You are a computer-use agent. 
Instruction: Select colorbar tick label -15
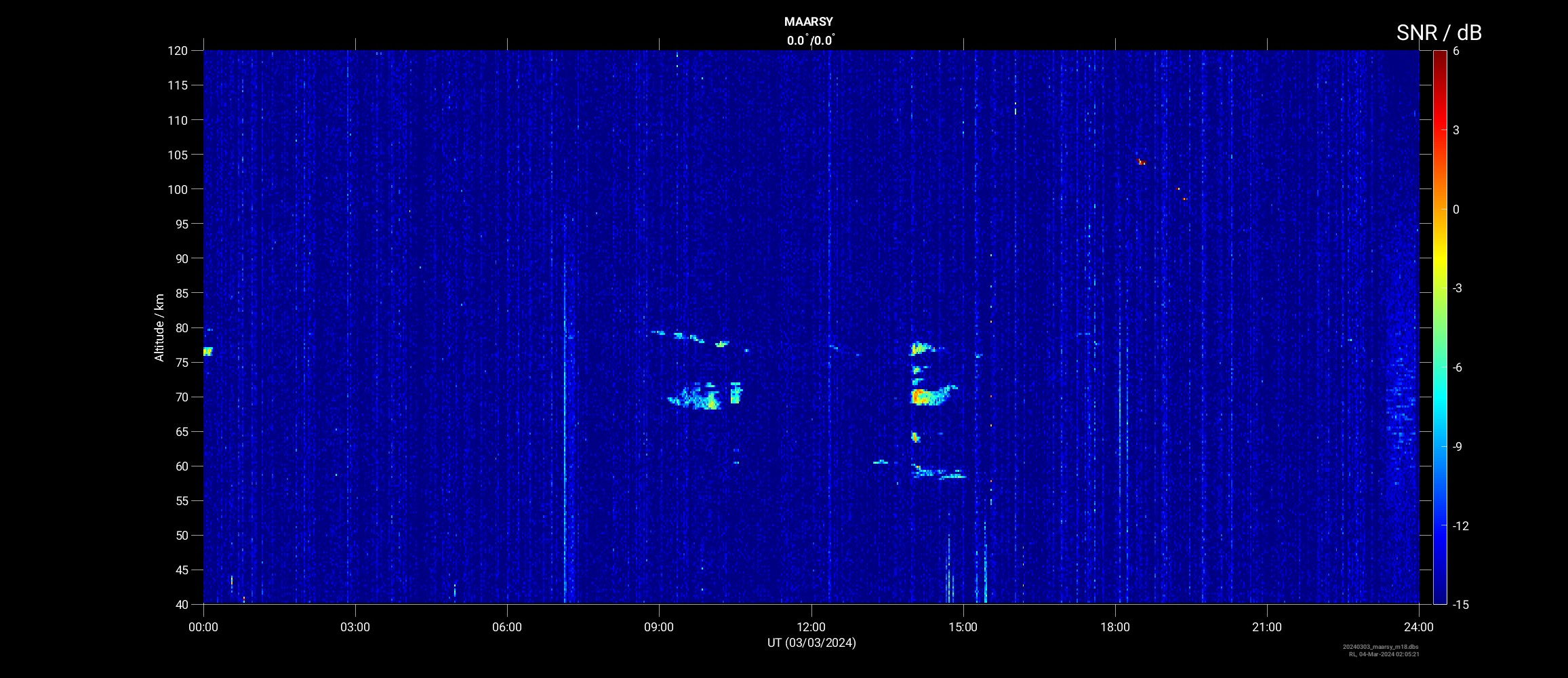click(x=1460, y=605)
